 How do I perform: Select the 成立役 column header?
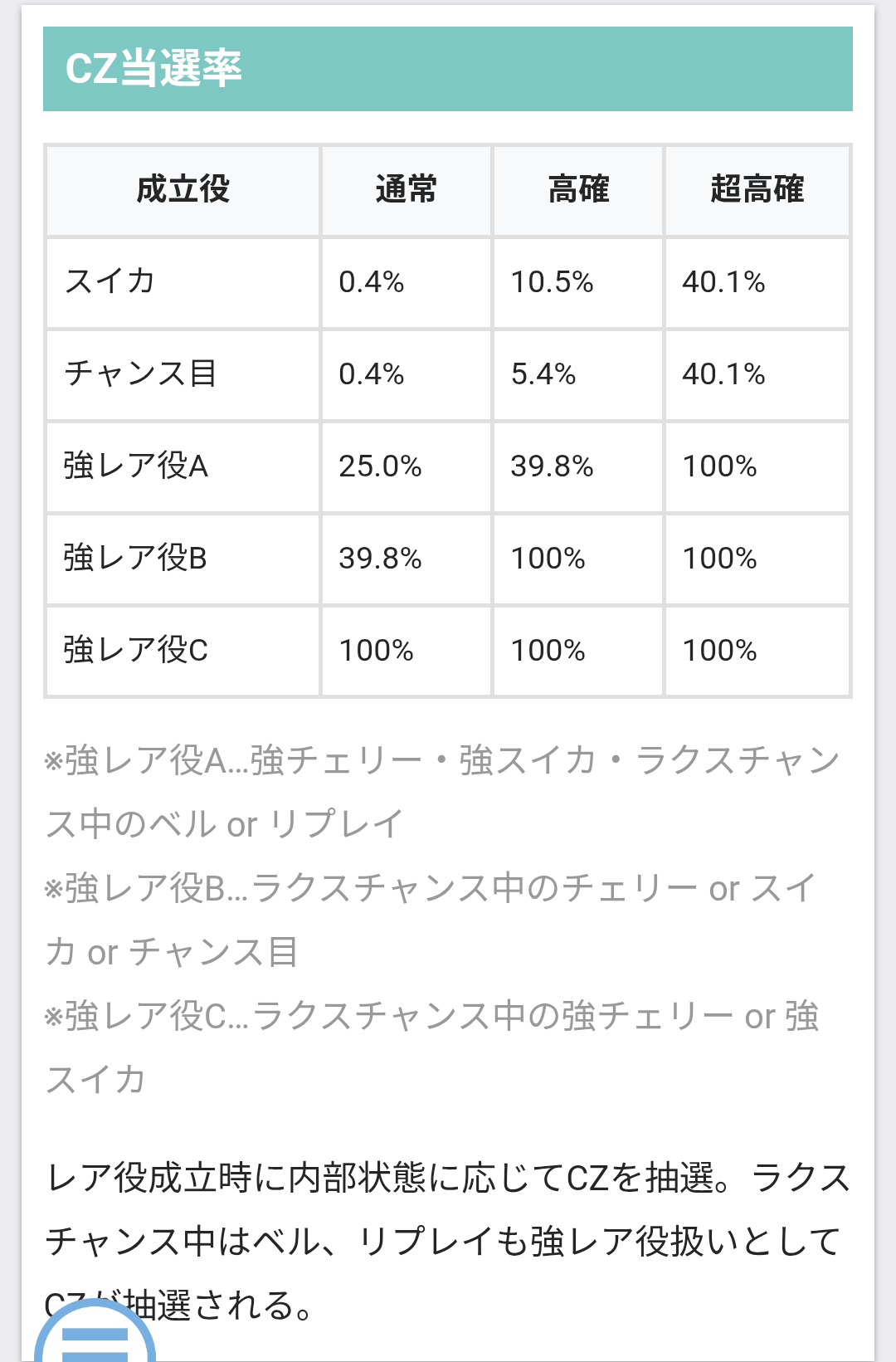pyautogui.click(x=183, y=190)
